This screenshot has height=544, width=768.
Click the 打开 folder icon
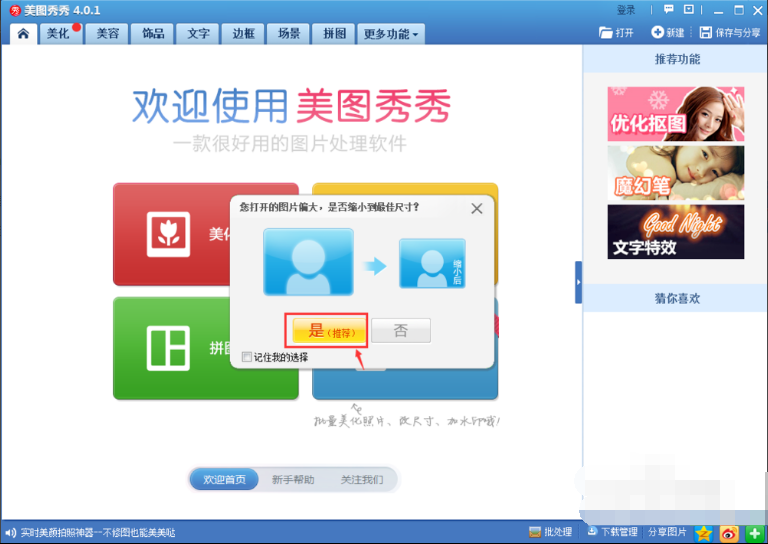(x=606, y=33)
